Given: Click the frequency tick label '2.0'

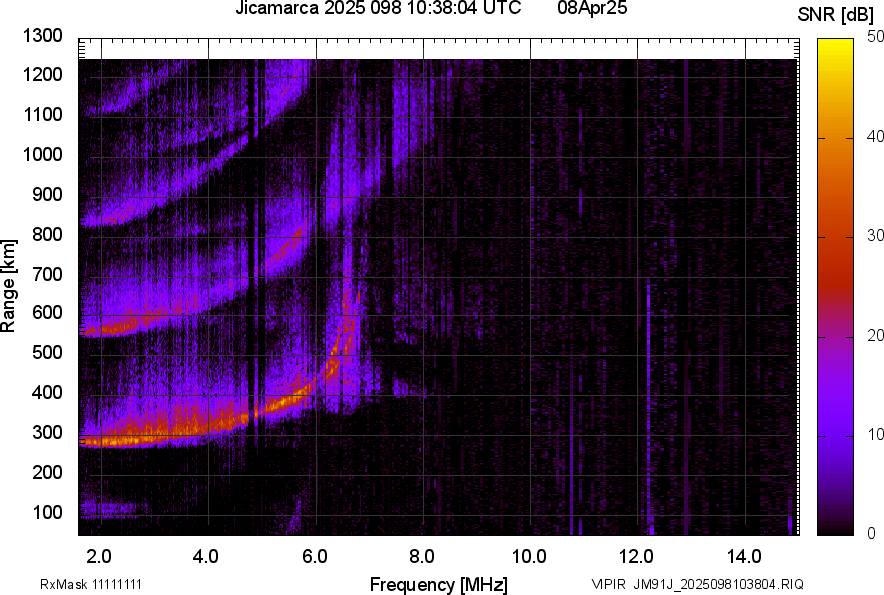Looking at the screenshot, I should 99,557.
